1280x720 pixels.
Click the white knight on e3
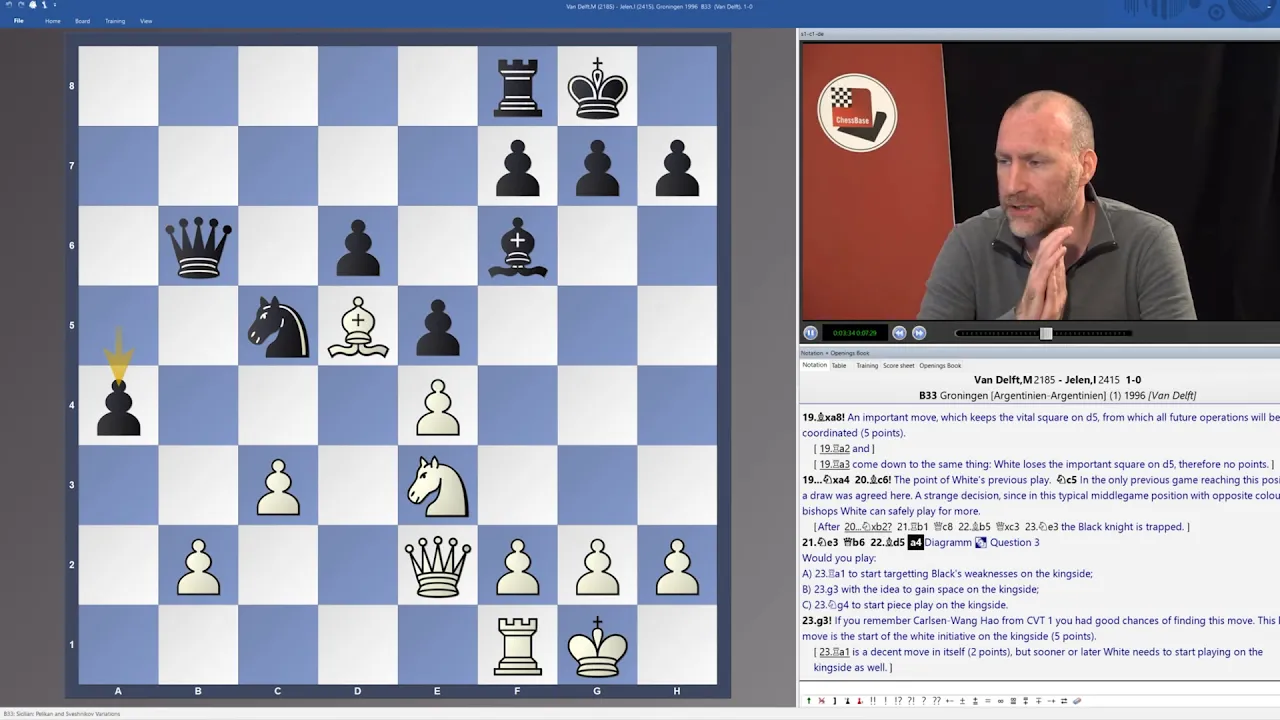click(x=438, y=485)
